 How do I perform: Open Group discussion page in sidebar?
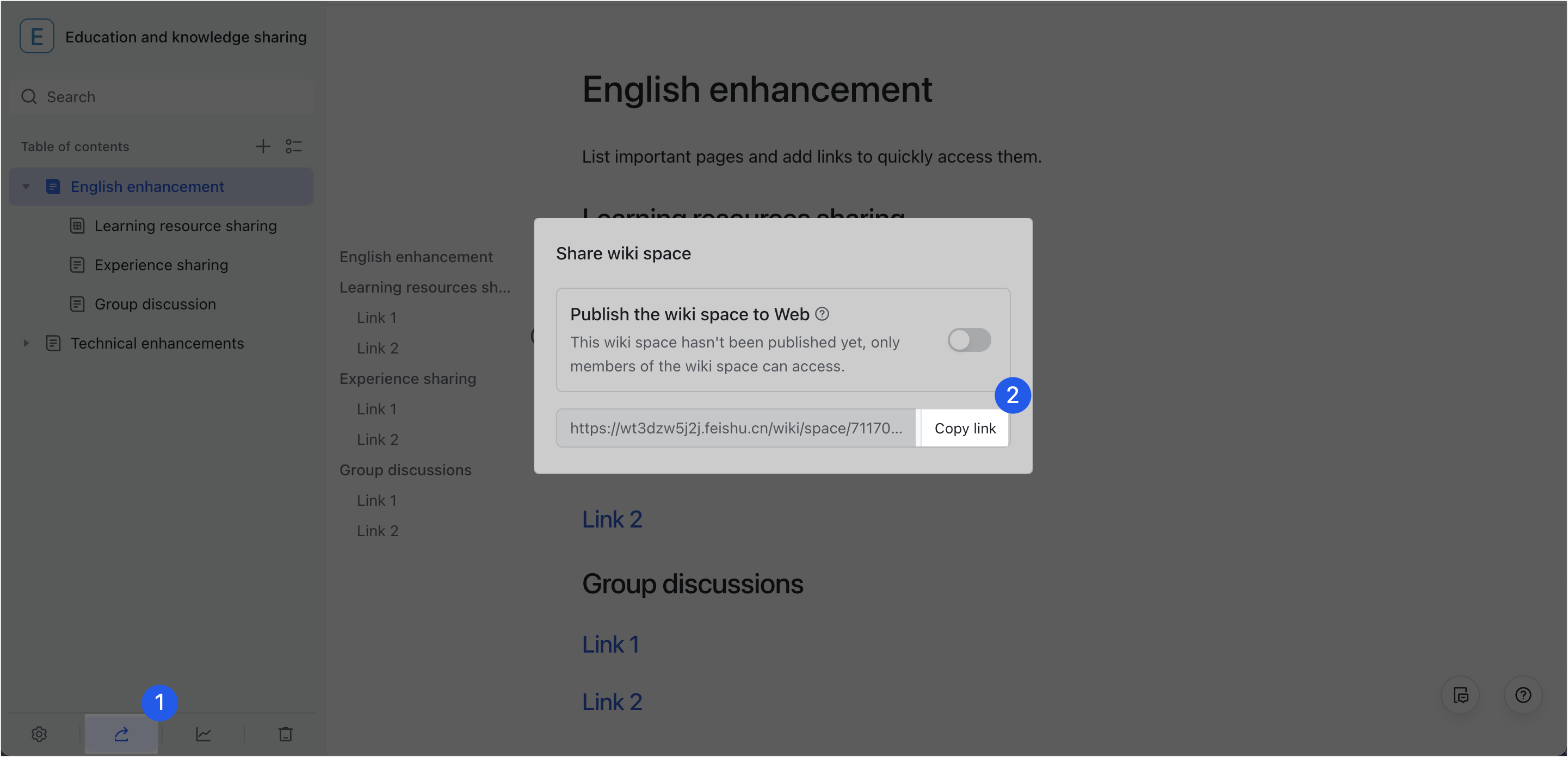[155, 303]
